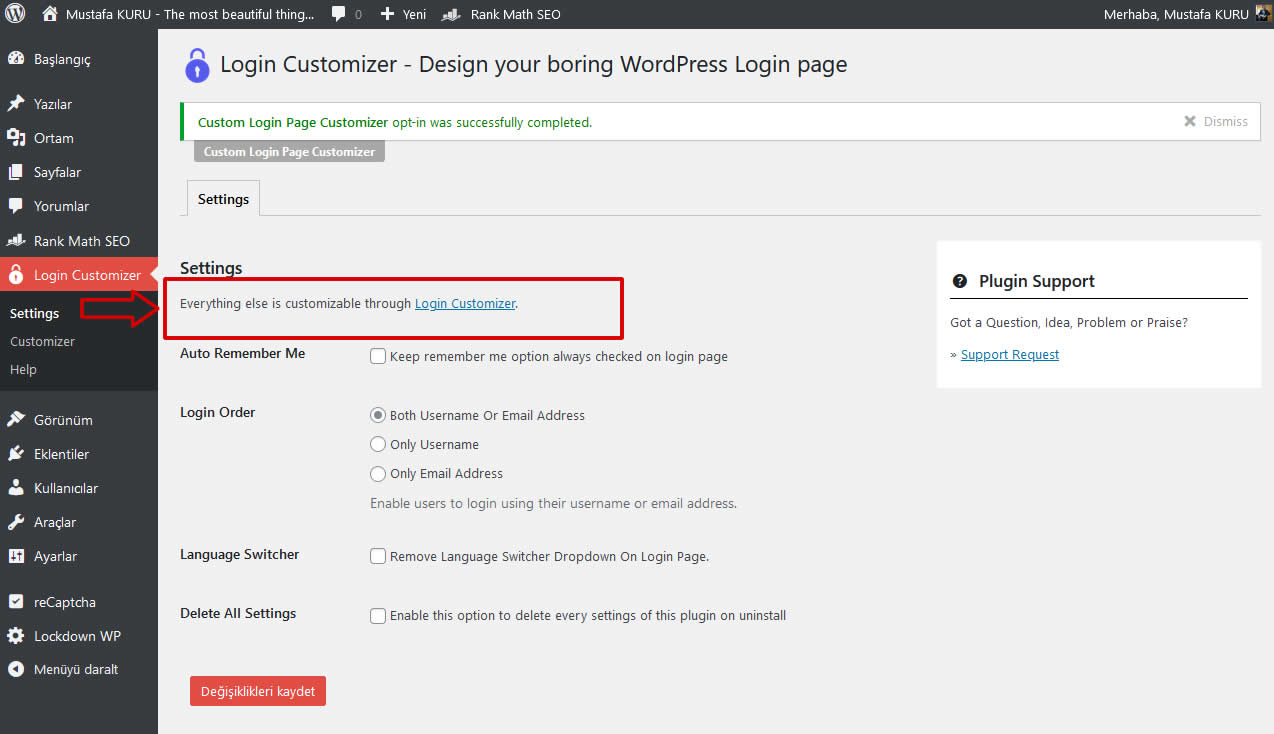Click the Lockdown WP gear icon
The width and height of the screenshot is (1274, 734).
click(x=16, y=636)
